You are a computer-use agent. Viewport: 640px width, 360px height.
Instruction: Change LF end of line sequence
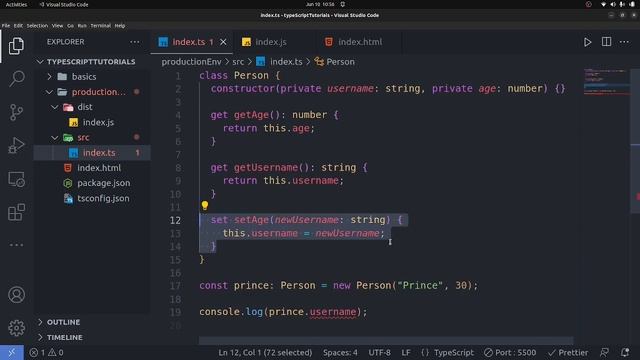406,352
